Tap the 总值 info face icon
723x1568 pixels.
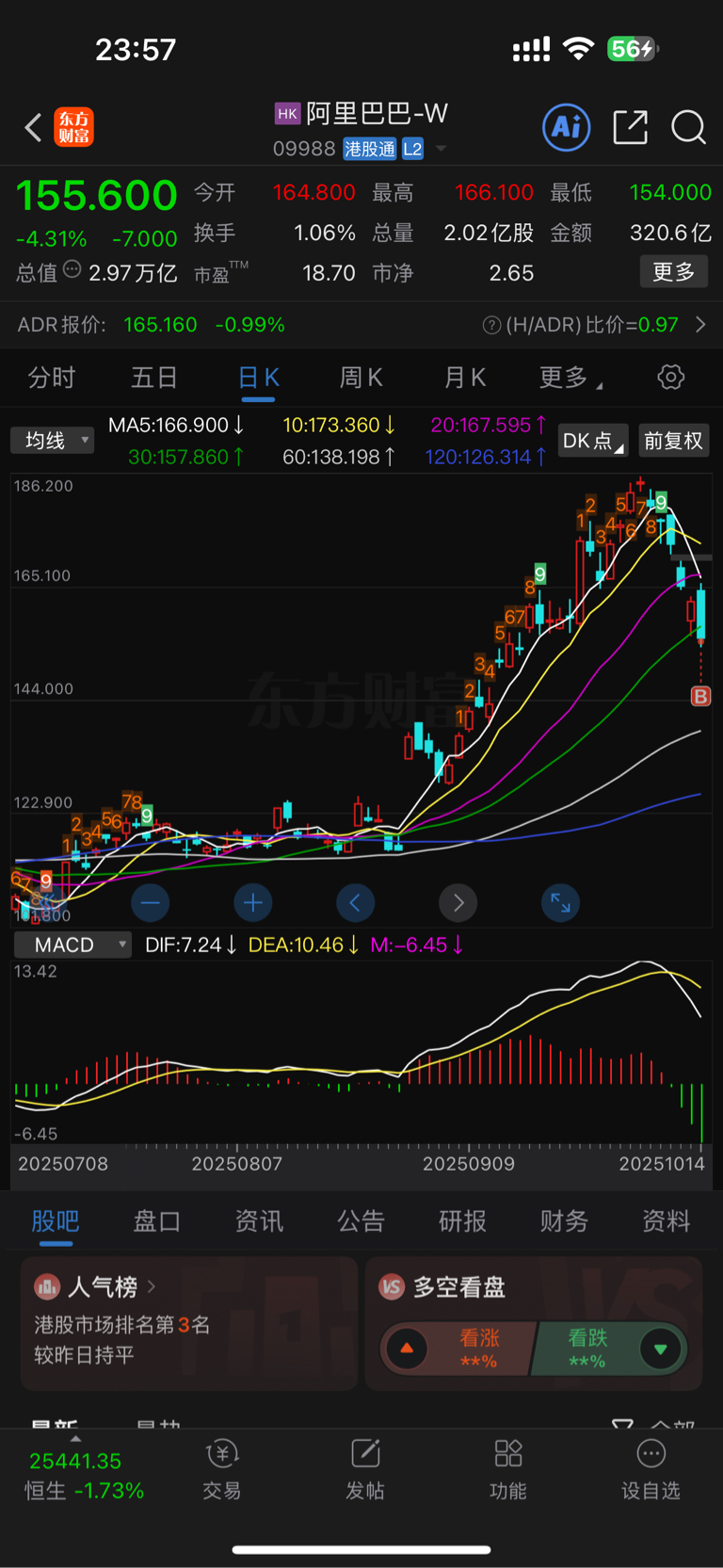pyautogui.click(x=72, y=271)
